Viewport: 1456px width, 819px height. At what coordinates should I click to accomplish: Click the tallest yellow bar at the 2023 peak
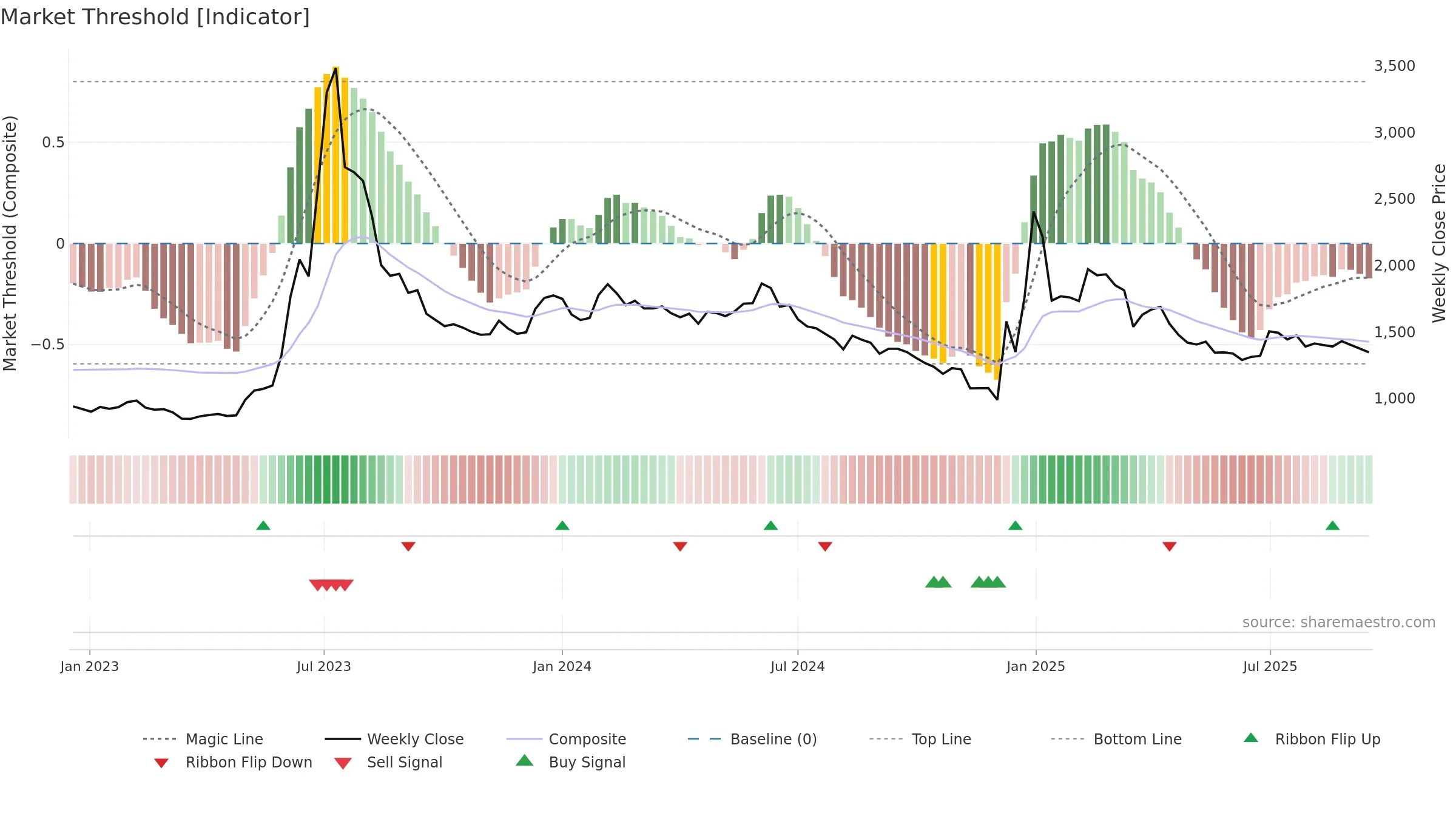[335, 155]
